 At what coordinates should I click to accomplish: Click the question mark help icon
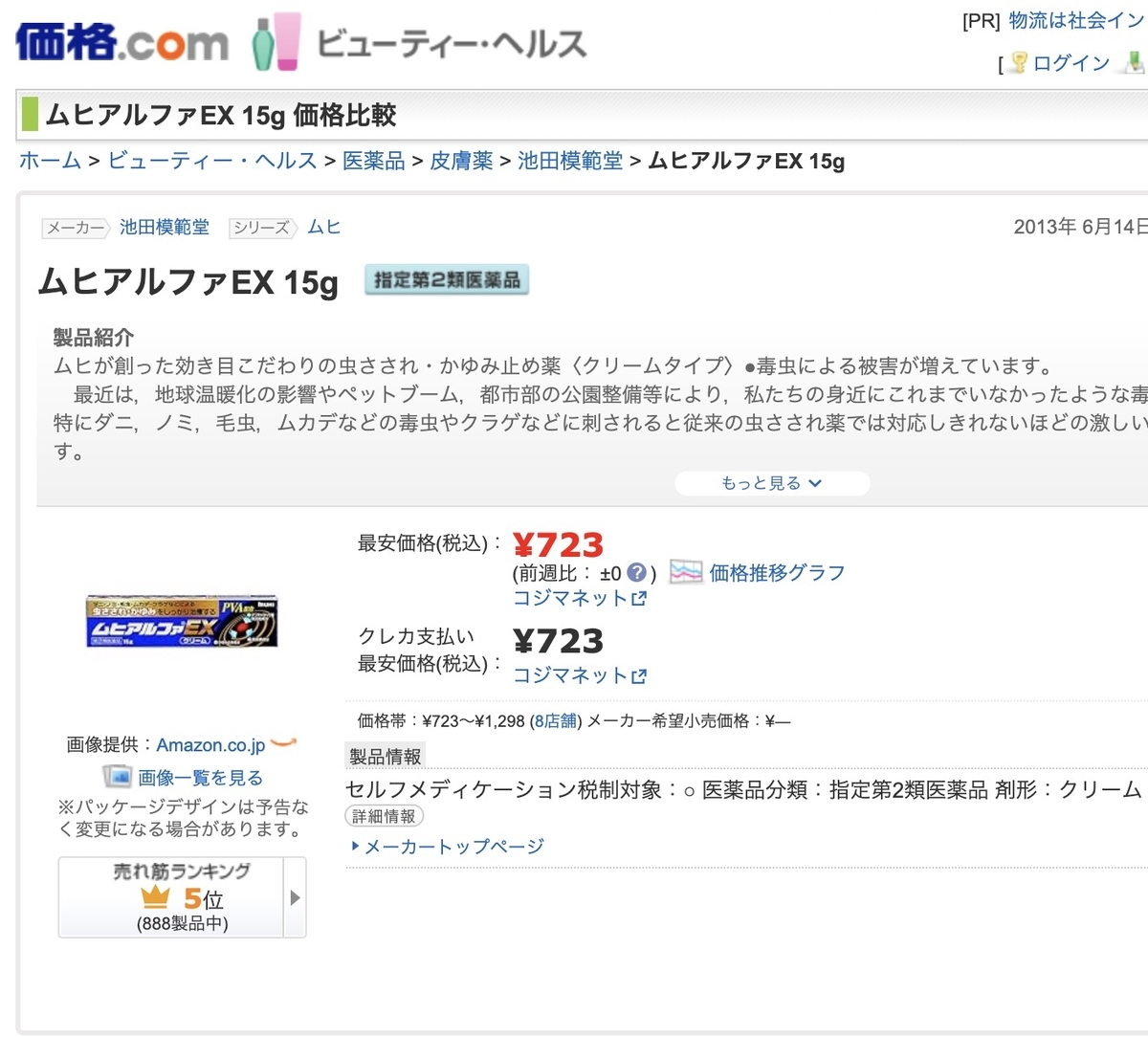click(x=636, y=573)
